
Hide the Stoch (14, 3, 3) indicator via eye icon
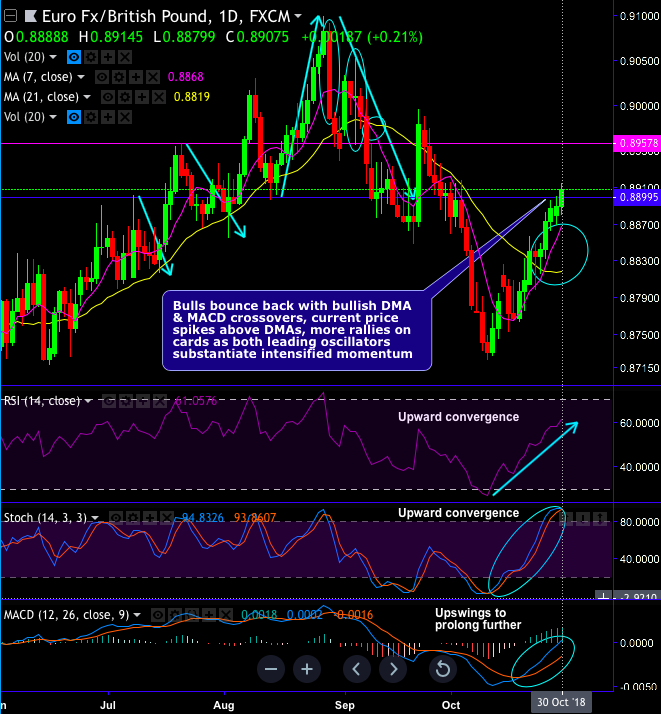pos(116,518)
